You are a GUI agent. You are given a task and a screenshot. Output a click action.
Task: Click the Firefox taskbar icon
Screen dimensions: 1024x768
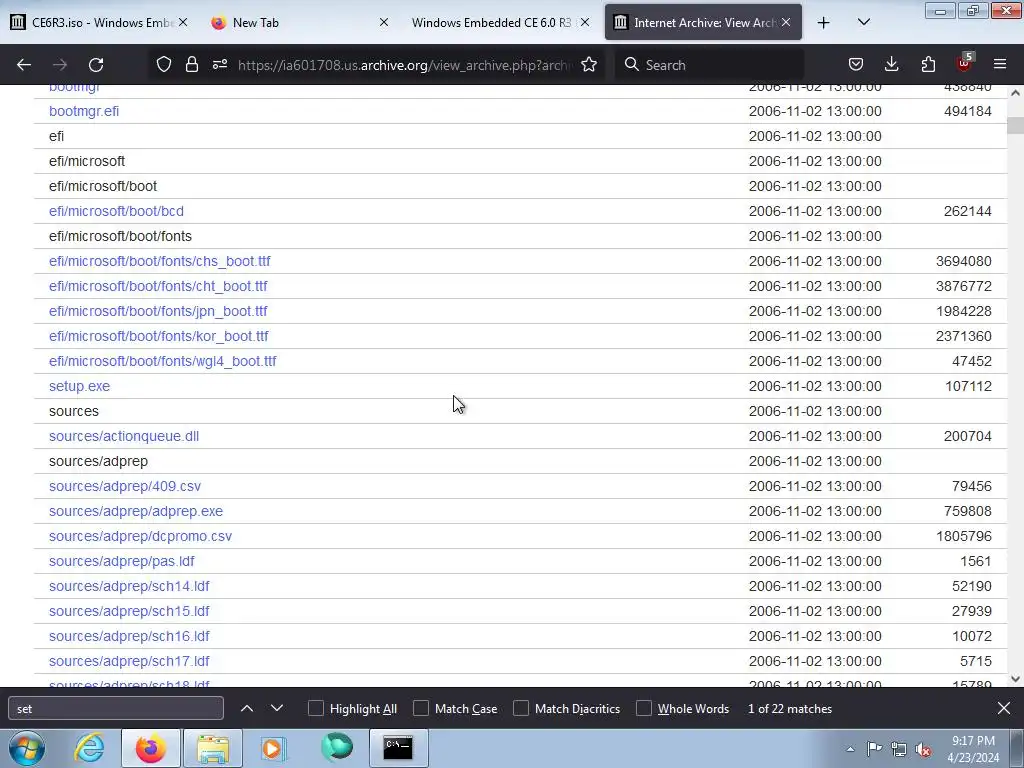150,748
